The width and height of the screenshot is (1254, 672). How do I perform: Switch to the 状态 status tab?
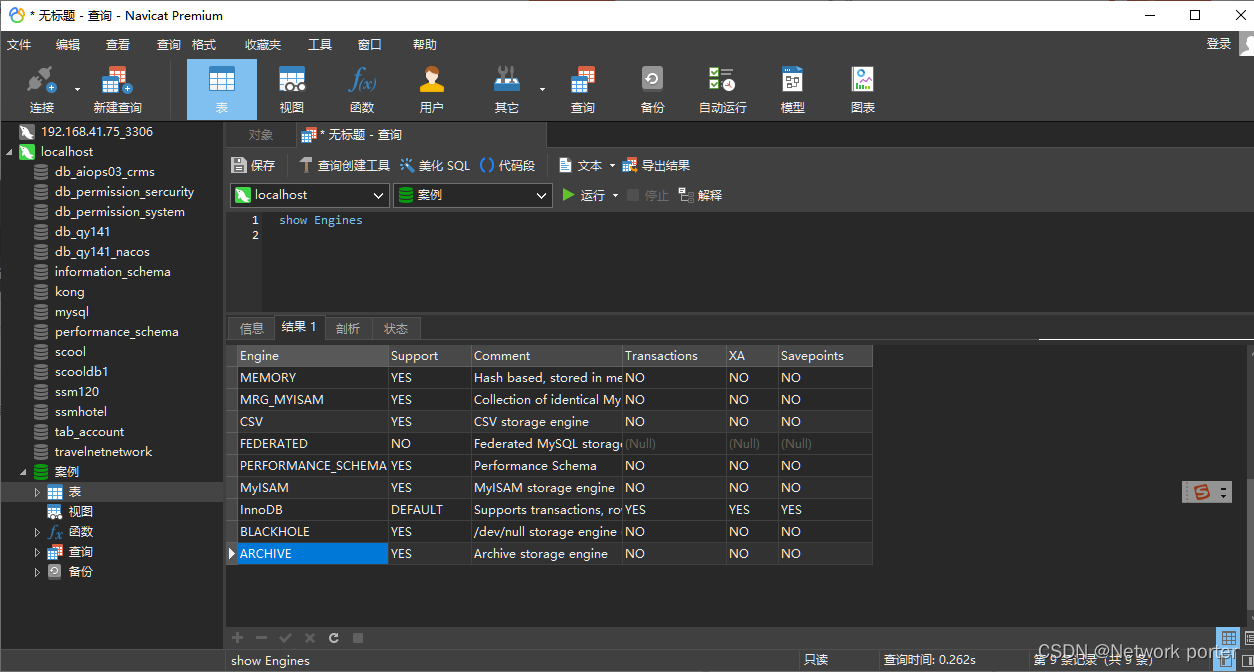[396, 328]
